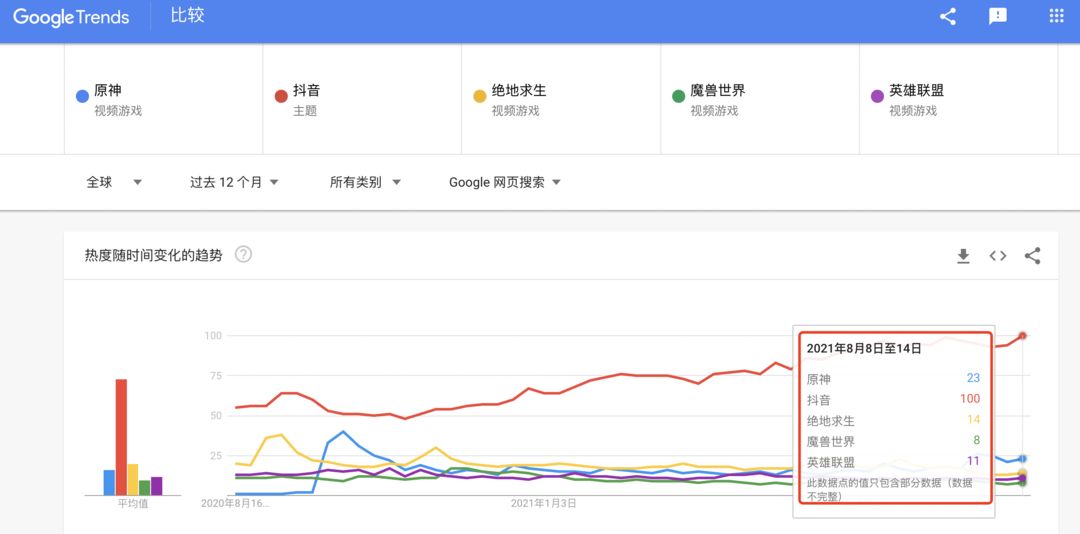Click the Google Trends logo
The width and height of the screenshot is (1080, 534).
point(71,17)
